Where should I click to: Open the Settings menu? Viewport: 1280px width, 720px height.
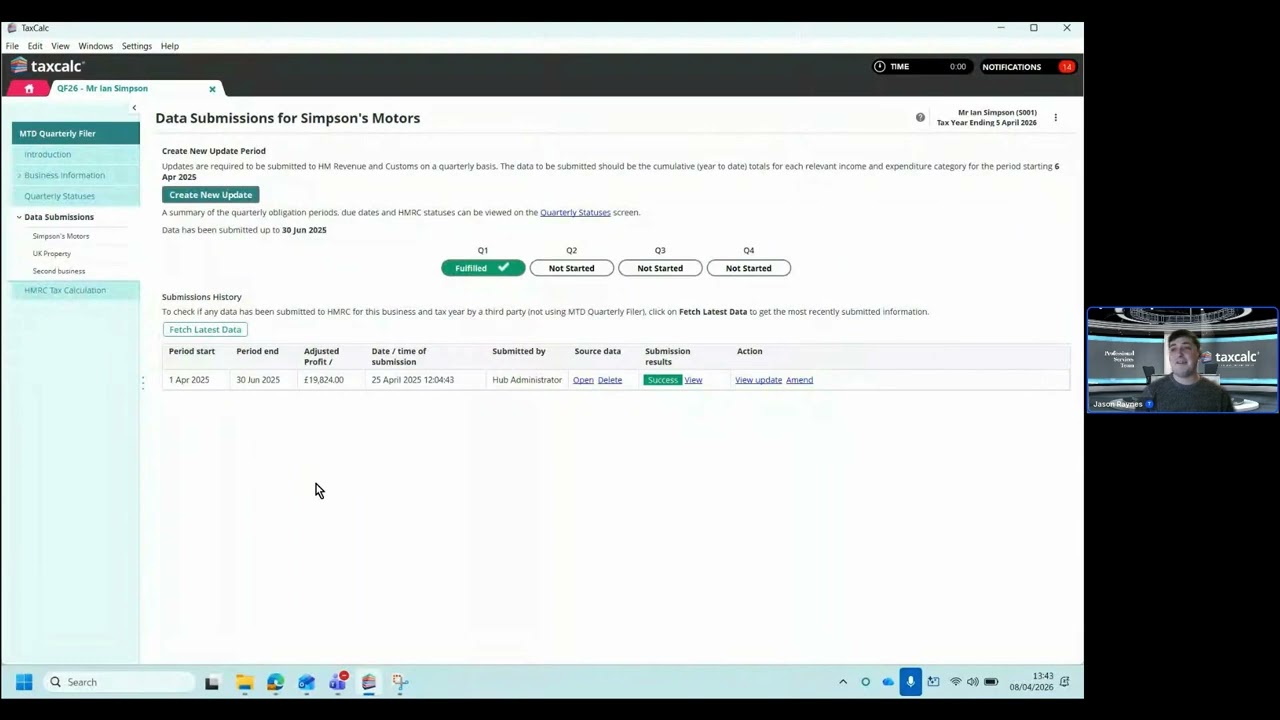click(x=137, y=46)
